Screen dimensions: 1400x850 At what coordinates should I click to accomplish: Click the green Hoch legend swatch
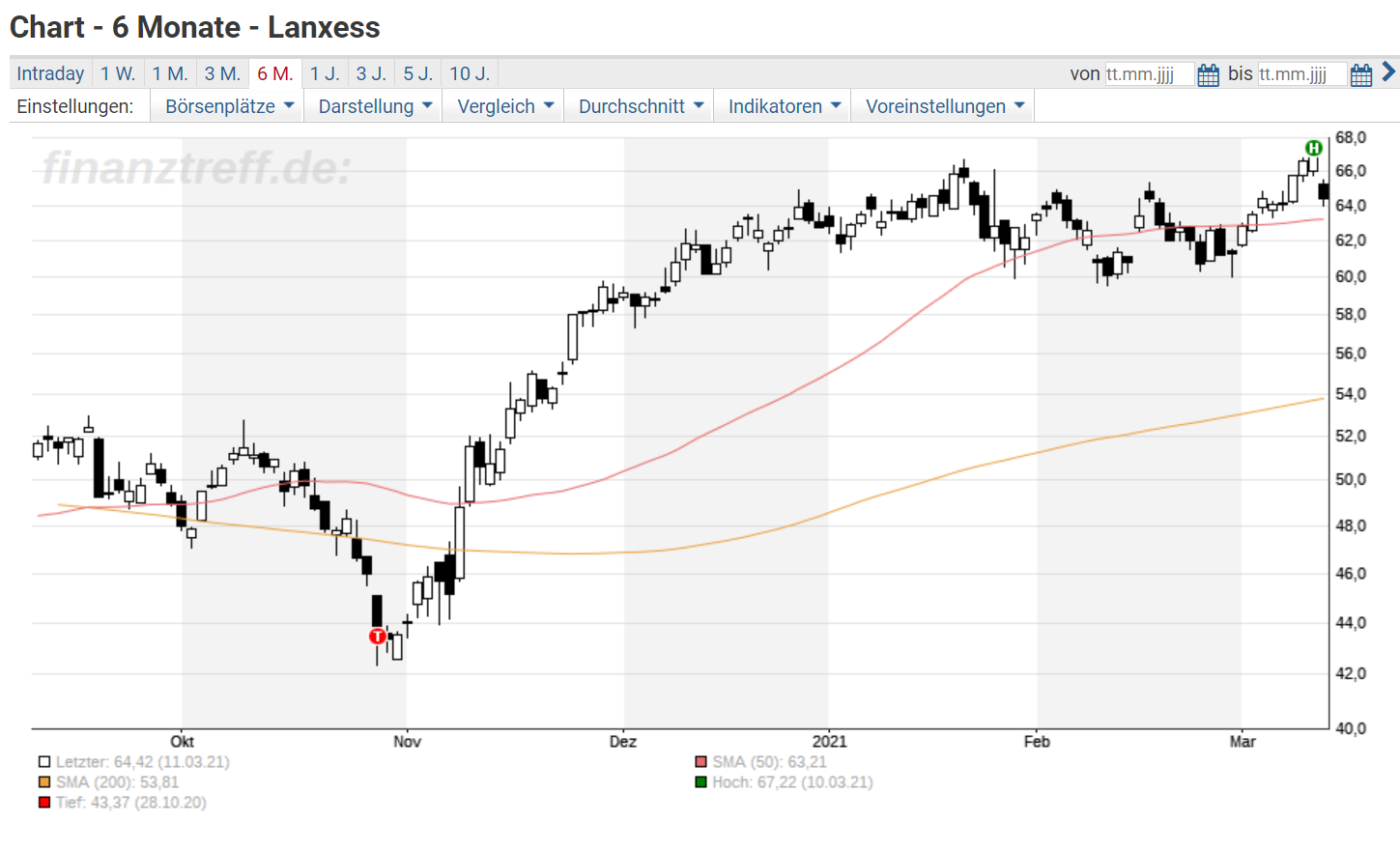tap(701, 782)
